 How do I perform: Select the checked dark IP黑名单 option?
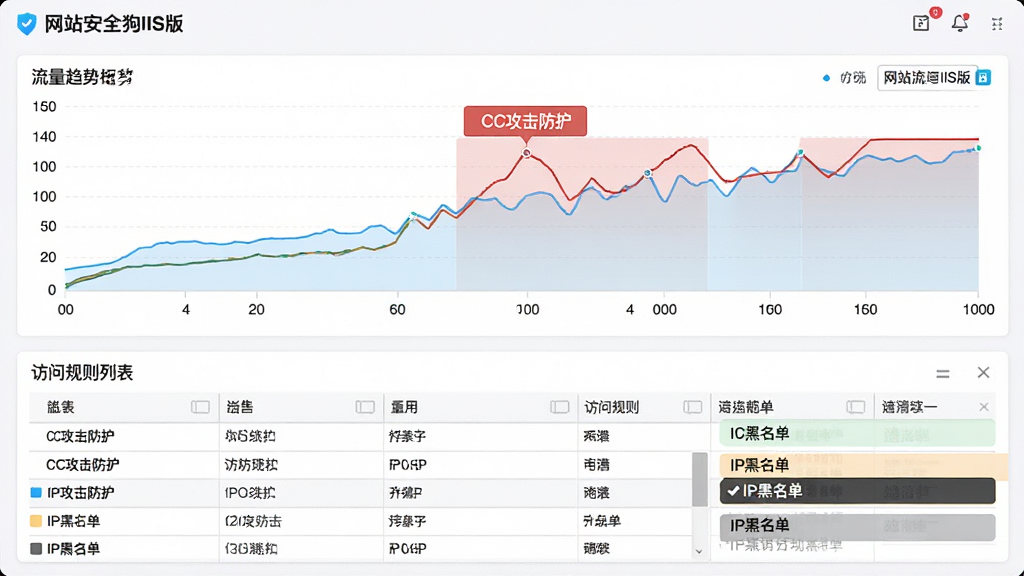[857, 491]
